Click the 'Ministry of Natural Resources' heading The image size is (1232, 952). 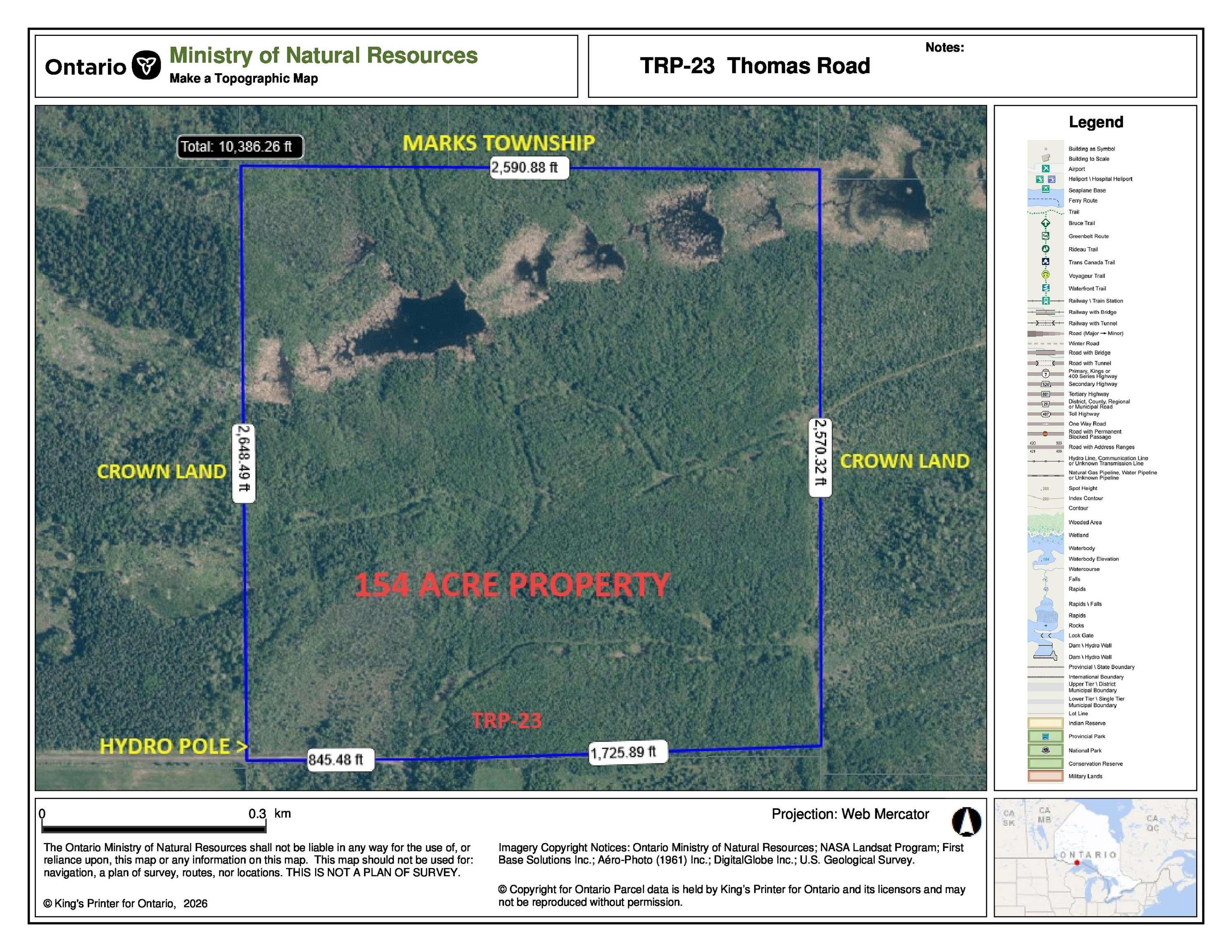323,55
